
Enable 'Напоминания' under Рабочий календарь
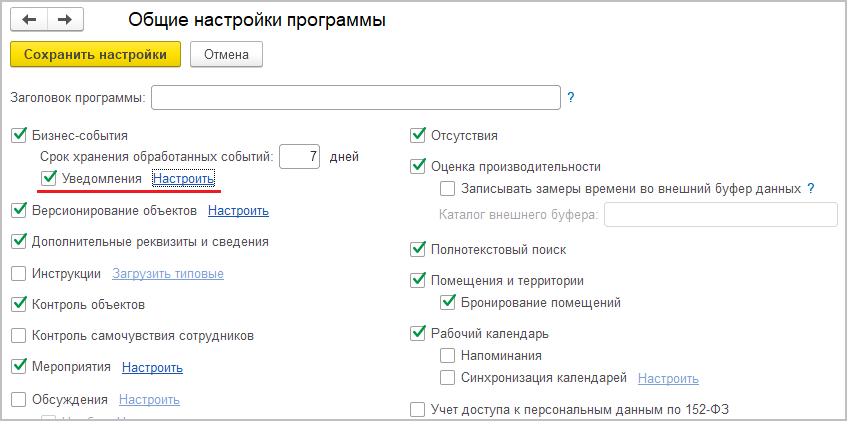click(448, 355)
